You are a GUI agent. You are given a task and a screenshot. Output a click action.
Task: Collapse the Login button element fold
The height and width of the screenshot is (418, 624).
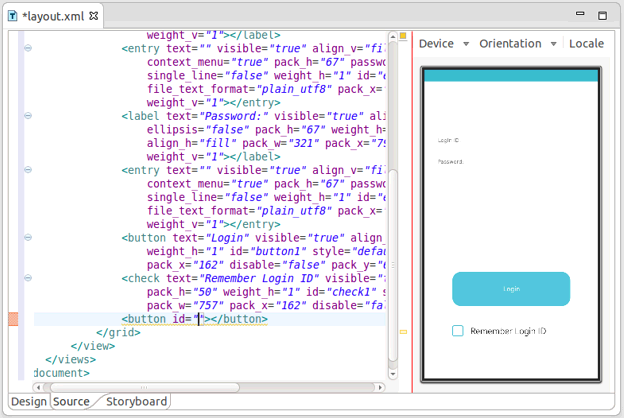pos(28,238)
